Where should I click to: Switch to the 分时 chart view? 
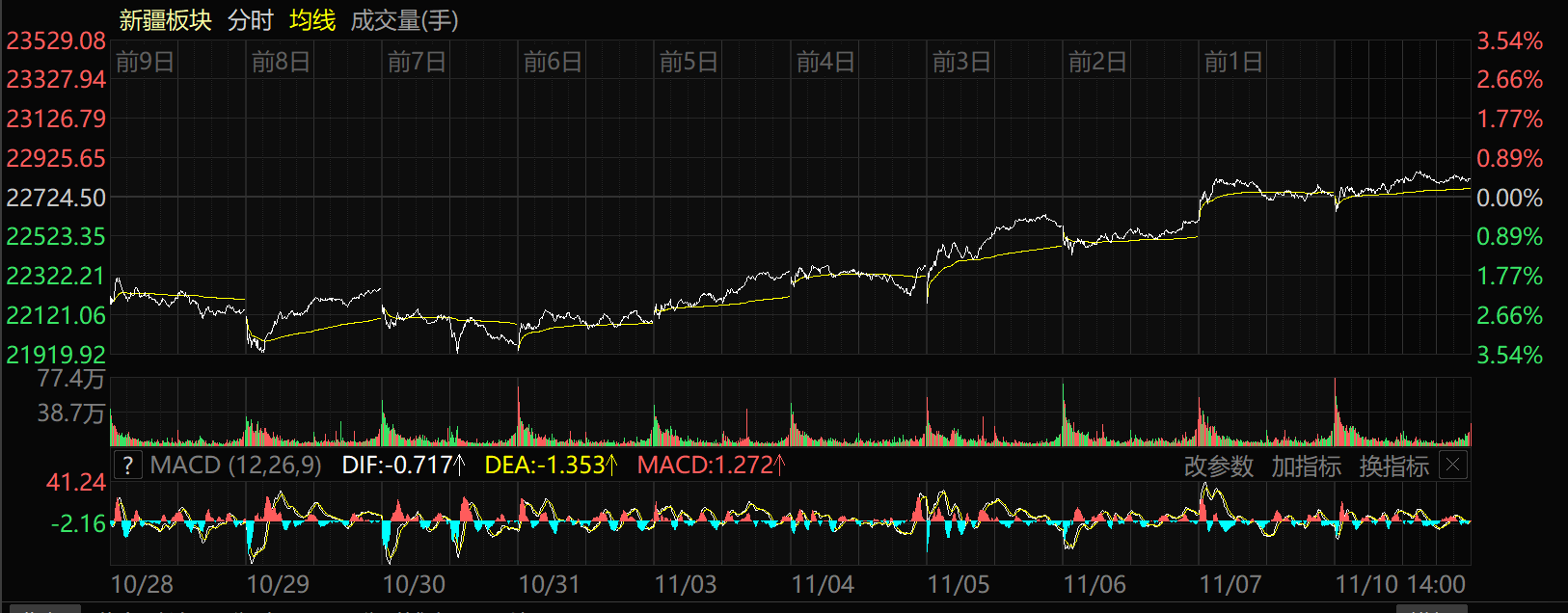[251, 20]
